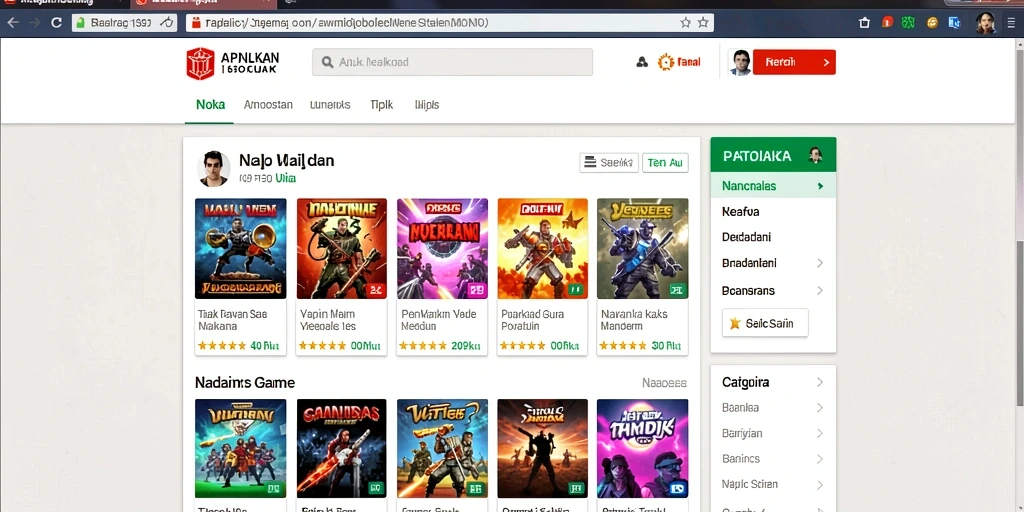Click the list icon in Saeika button
Image resolution: width=1024 pixels, height=512 pixels.
(x=590, y=162)
